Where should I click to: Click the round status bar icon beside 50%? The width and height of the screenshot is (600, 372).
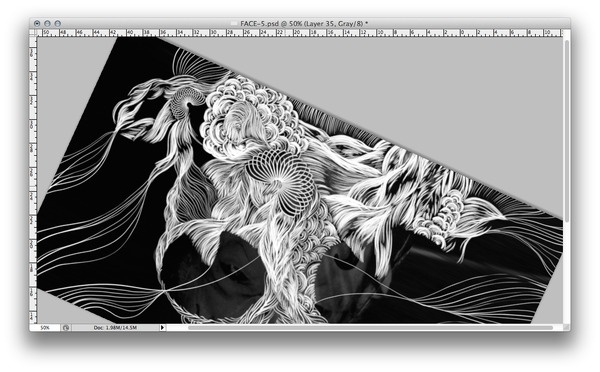click(x=66, y=328)
